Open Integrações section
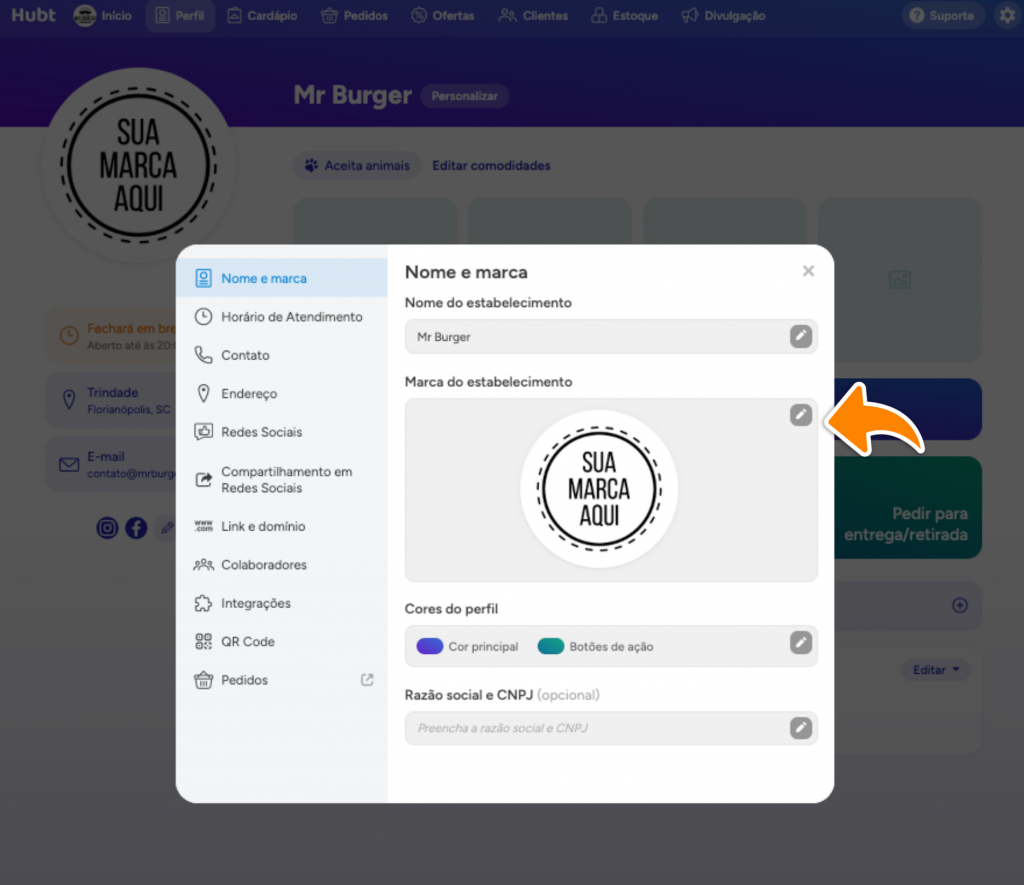Viewport: 1024px width, 885px height. pyautogui.click(x=281, y=603)
